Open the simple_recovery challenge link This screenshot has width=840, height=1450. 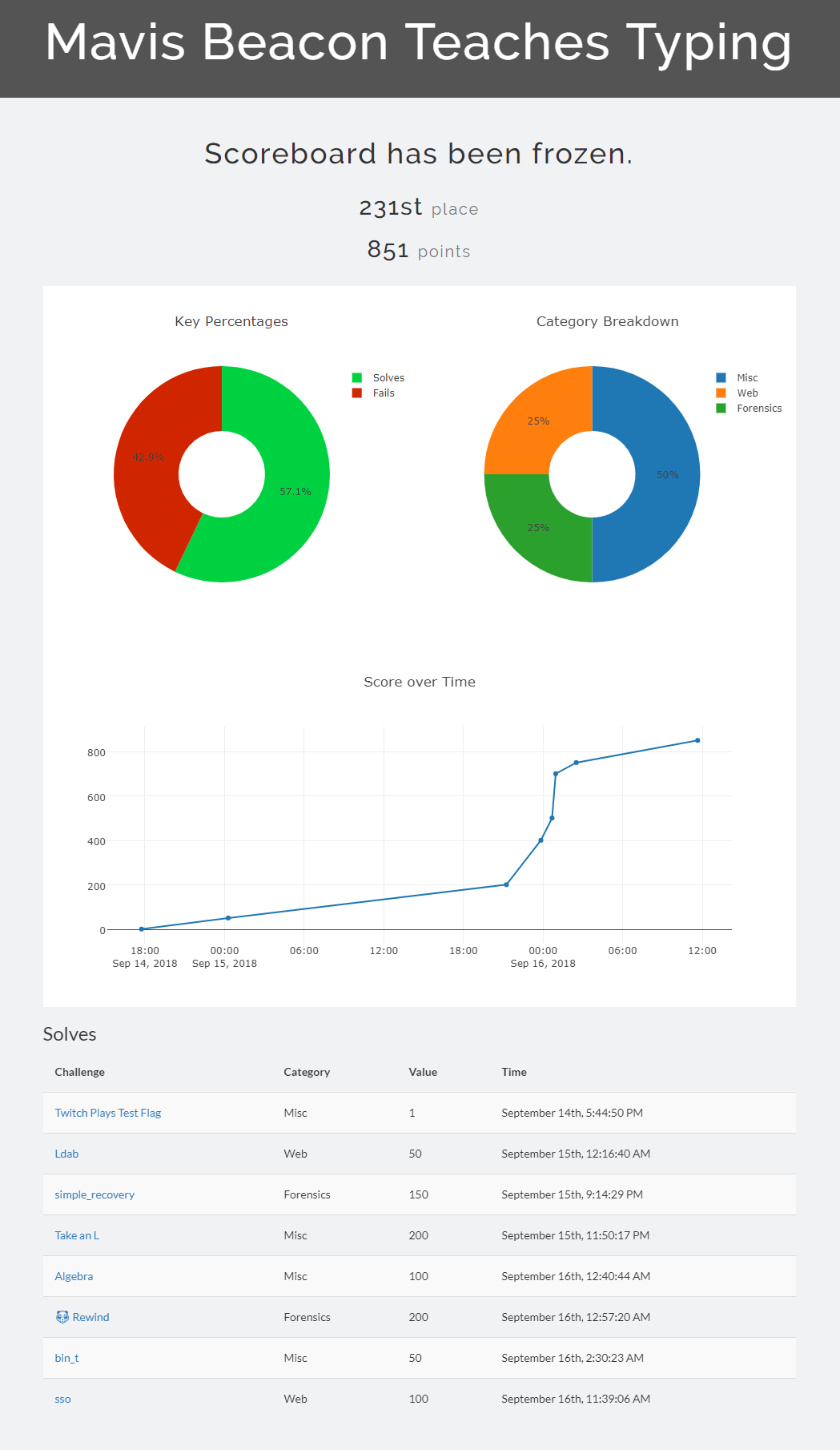[94, 1194]
